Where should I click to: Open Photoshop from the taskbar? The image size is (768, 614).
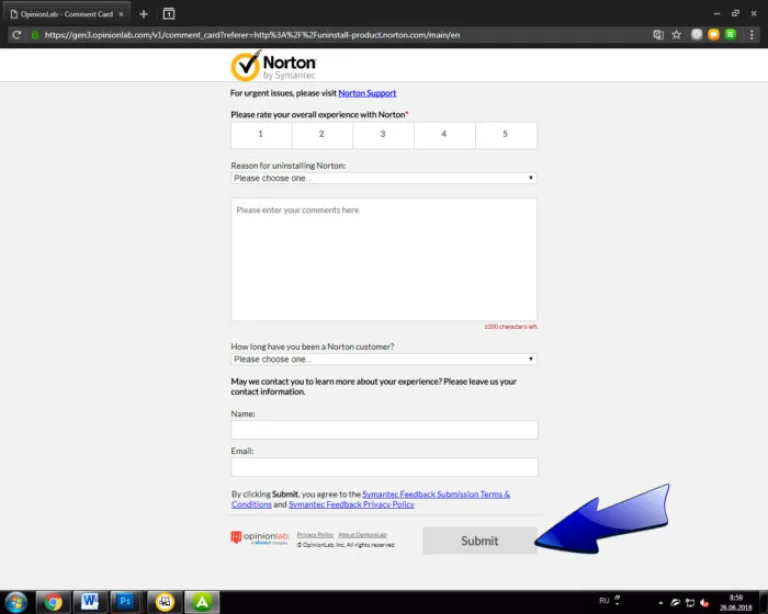[x=126, y=602]
